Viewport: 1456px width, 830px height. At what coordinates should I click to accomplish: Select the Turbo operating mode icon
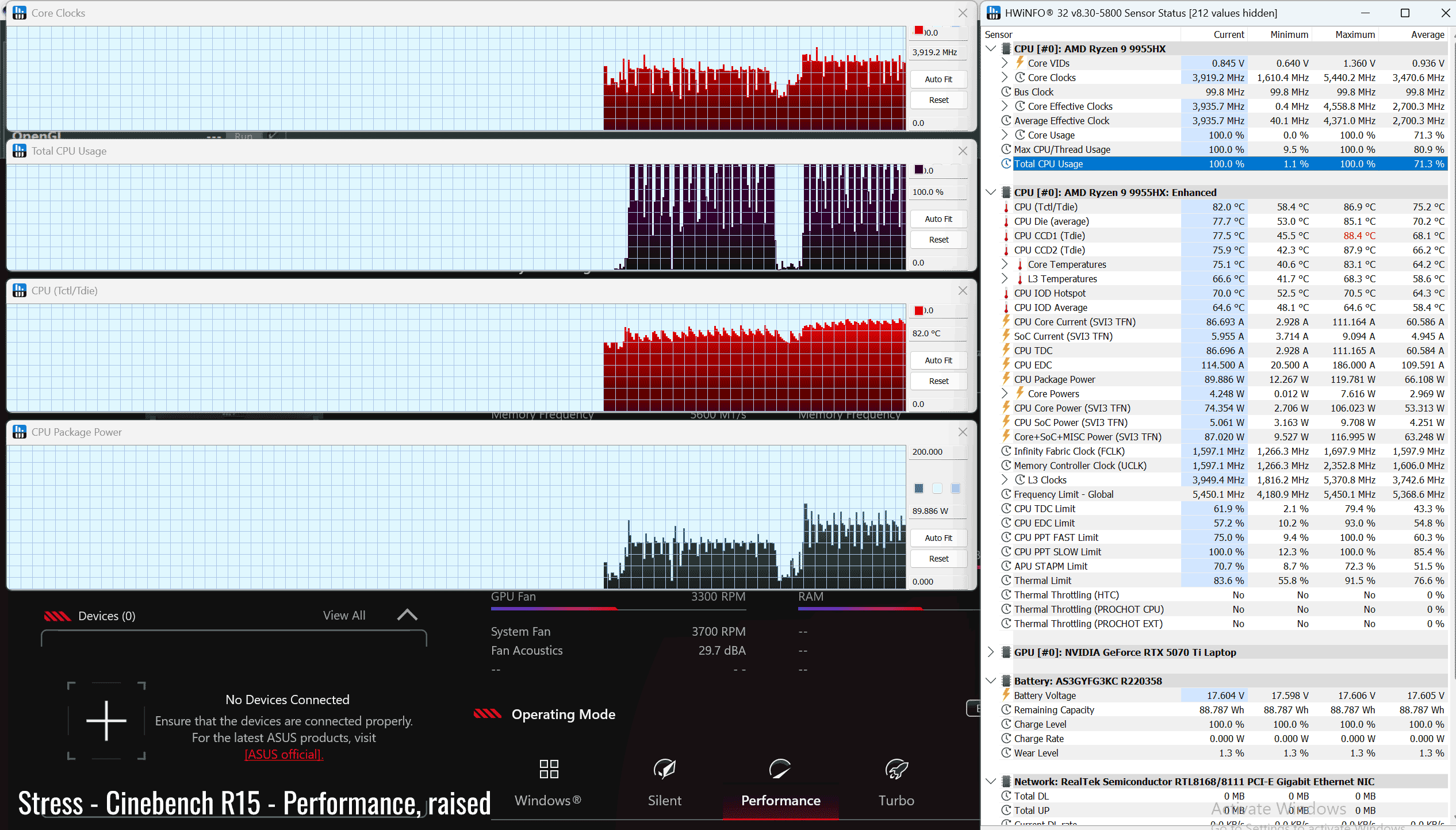click(896, 769)
